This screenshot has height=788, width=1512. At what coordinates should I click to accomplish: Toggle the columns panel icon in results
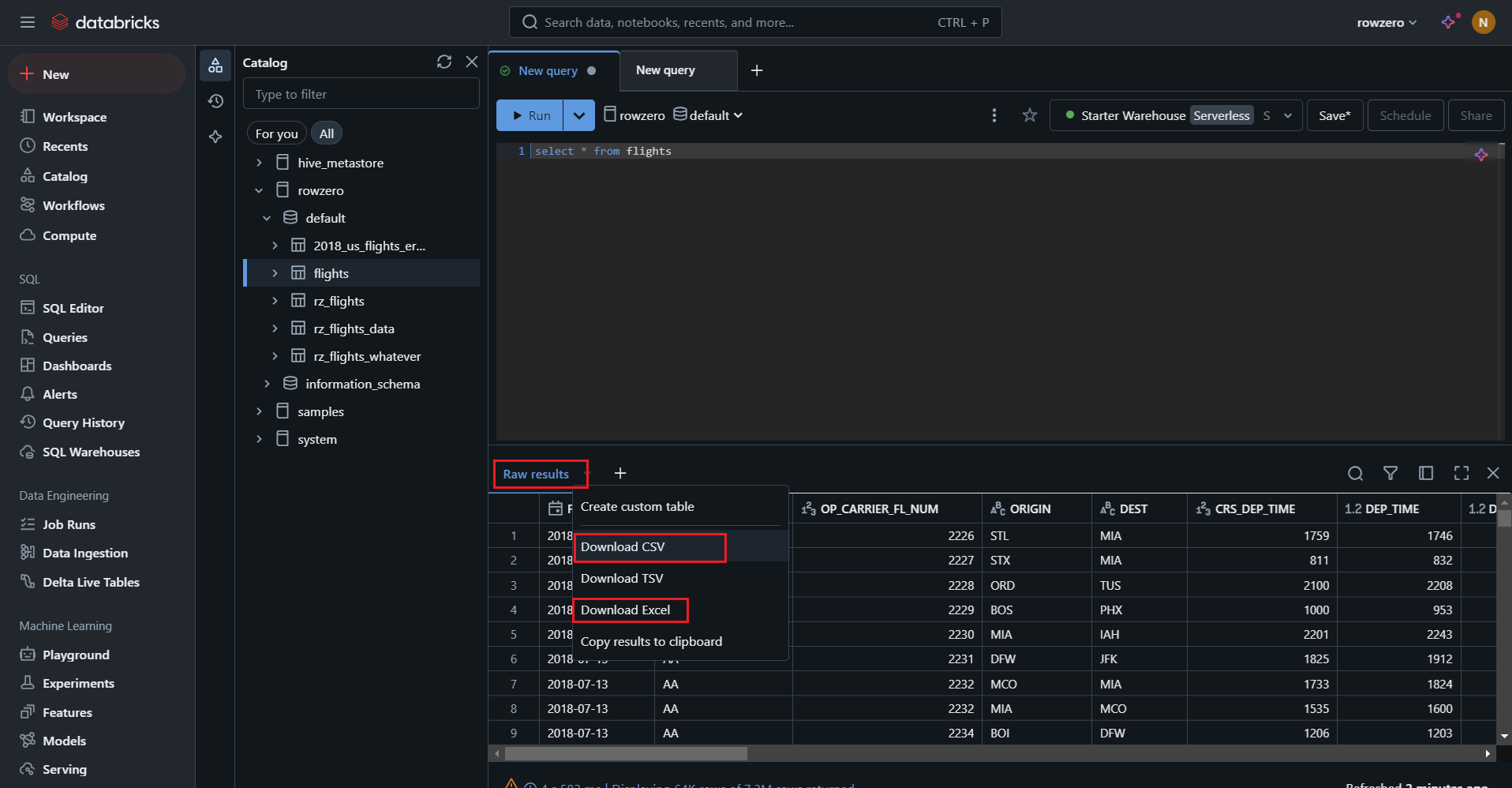coord(1425,473)
